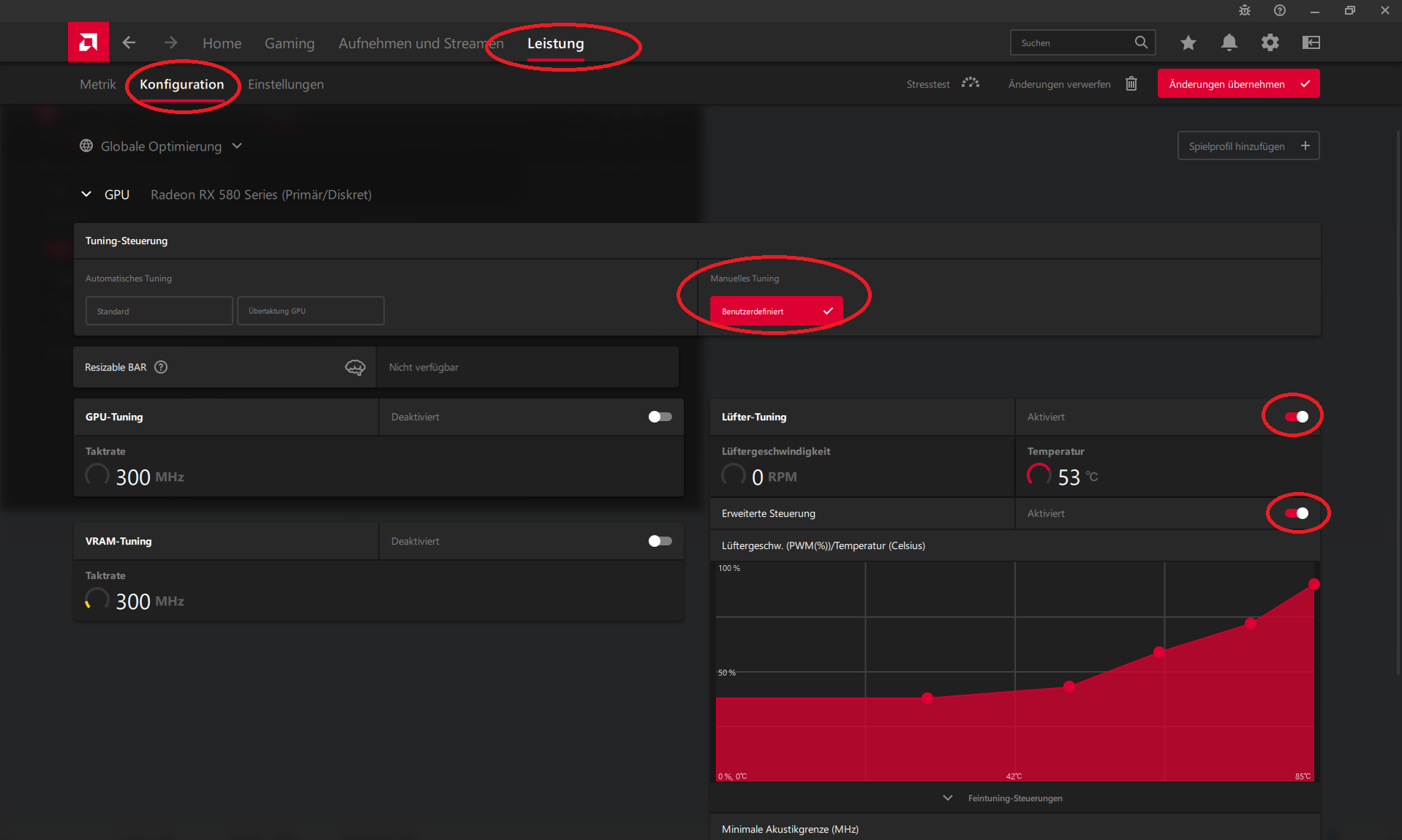Expand Globale Optimierung dropdown
Image resolution: width=1402 pixels, height=840 pixels.
(x=237, y=145)
